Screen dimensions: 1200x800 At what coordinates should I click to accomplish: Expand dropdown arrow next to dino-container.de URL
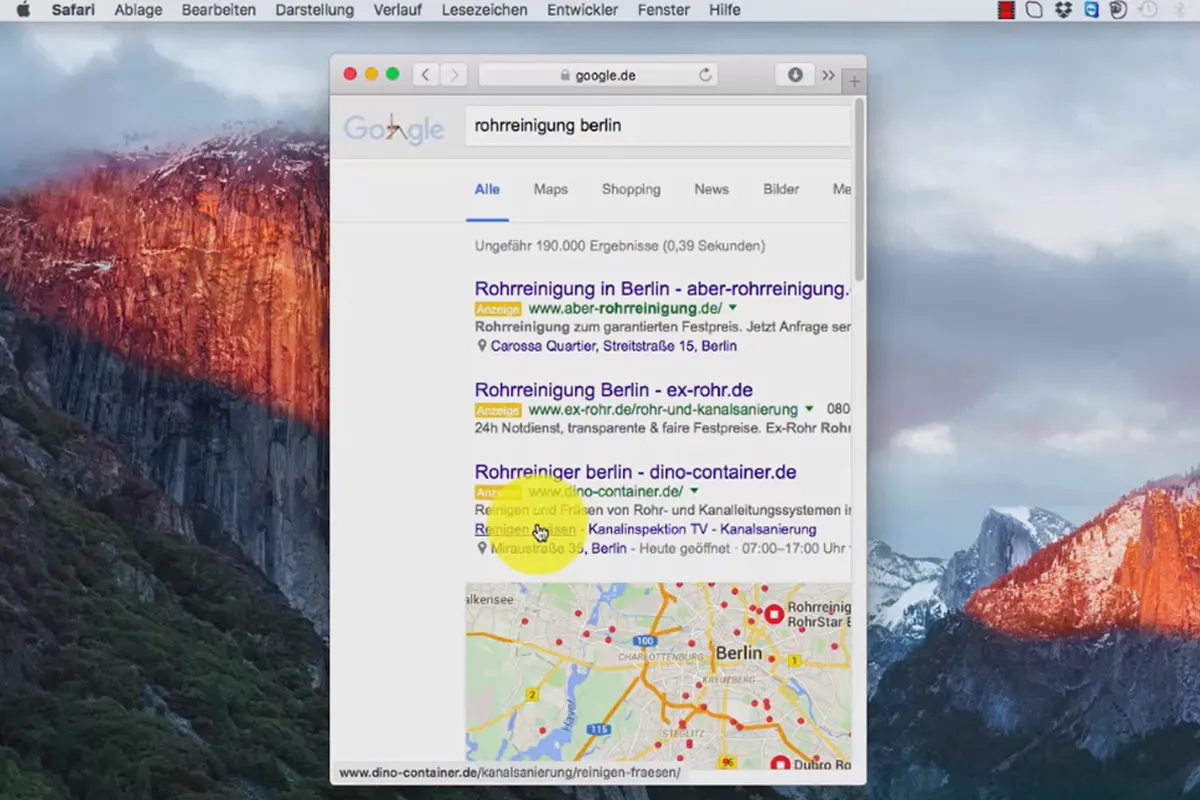point(694,491)
